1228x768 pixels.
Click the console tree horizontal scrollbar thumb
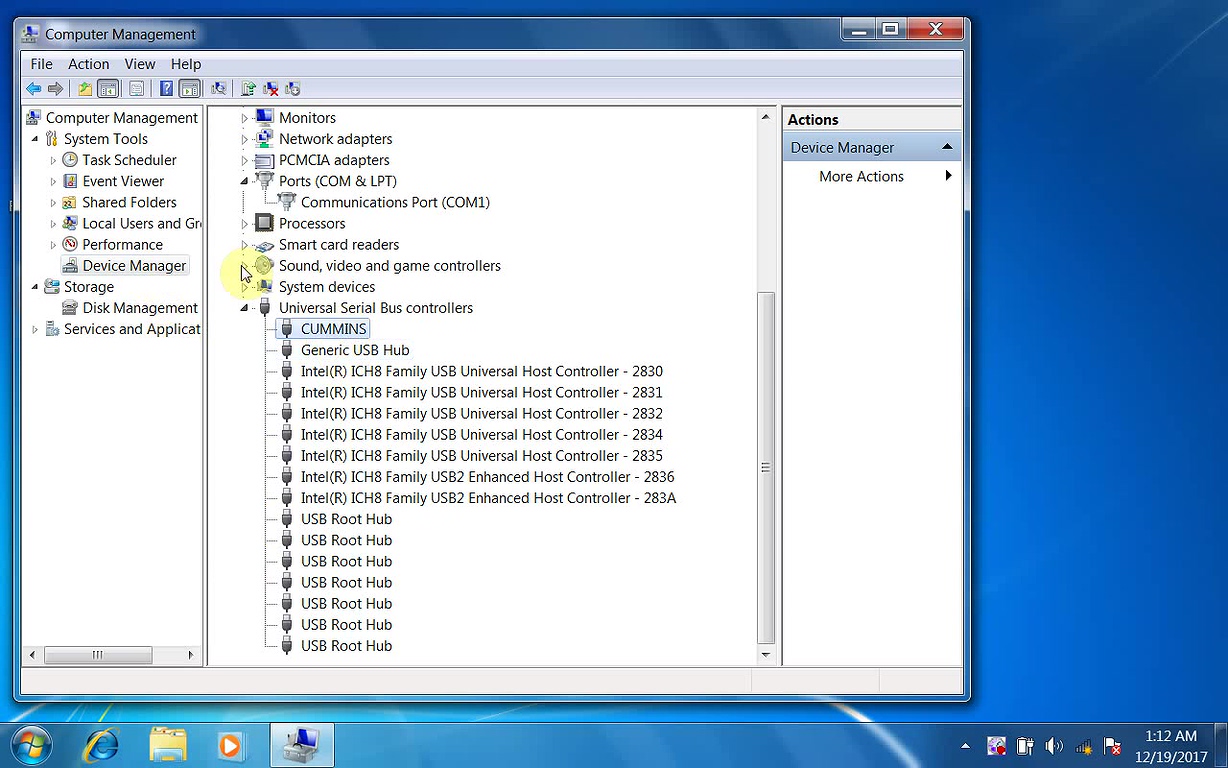98,655
